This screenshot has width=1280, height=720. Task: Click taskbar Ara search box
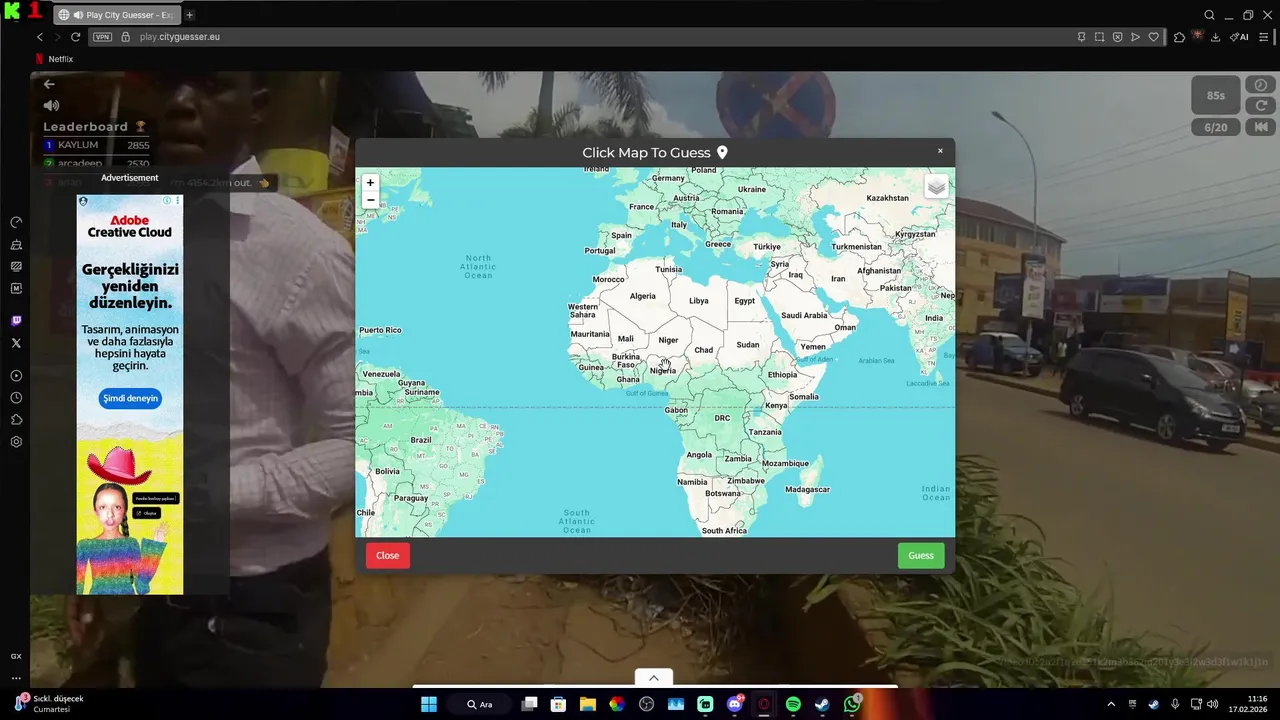pos(480,704)
